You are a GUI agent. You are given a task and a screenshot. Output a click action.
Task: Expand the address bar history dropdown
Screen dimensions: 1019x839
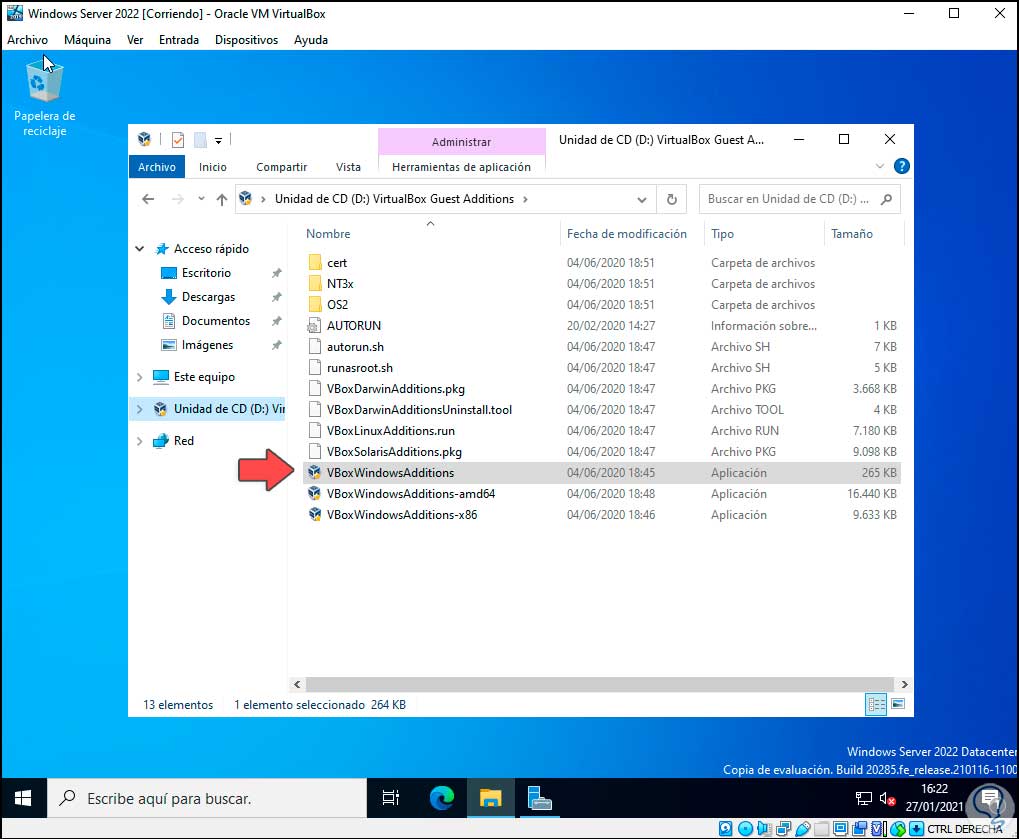642,200
